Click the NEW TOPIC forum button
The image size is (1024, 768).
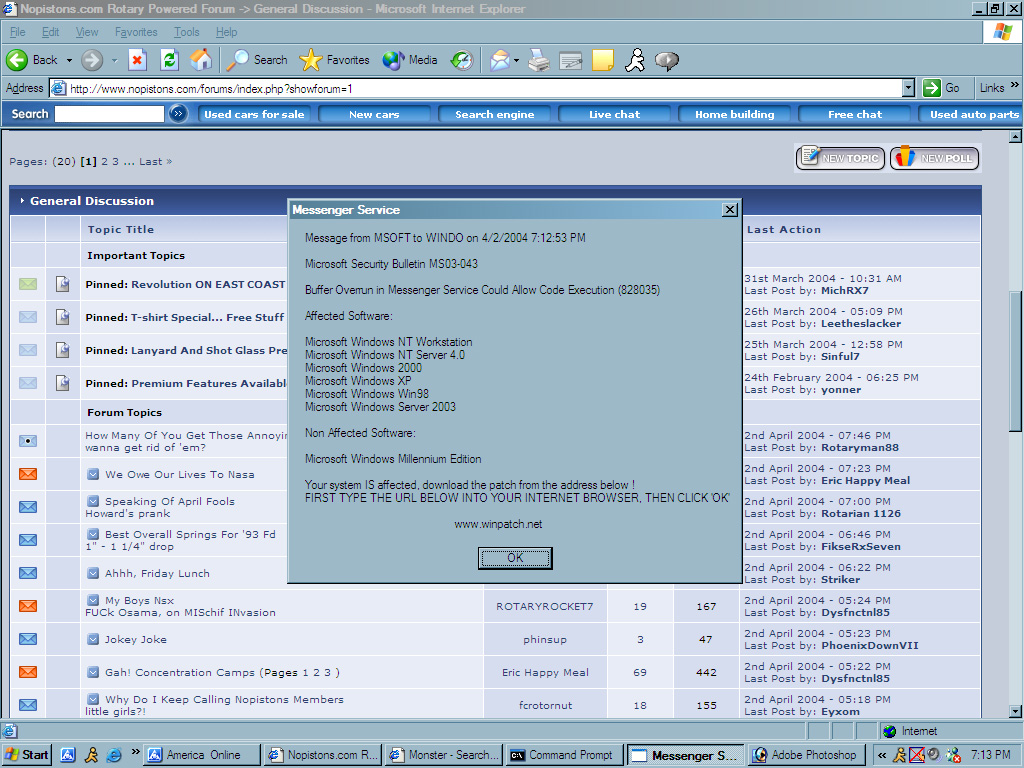click(840, 158)
